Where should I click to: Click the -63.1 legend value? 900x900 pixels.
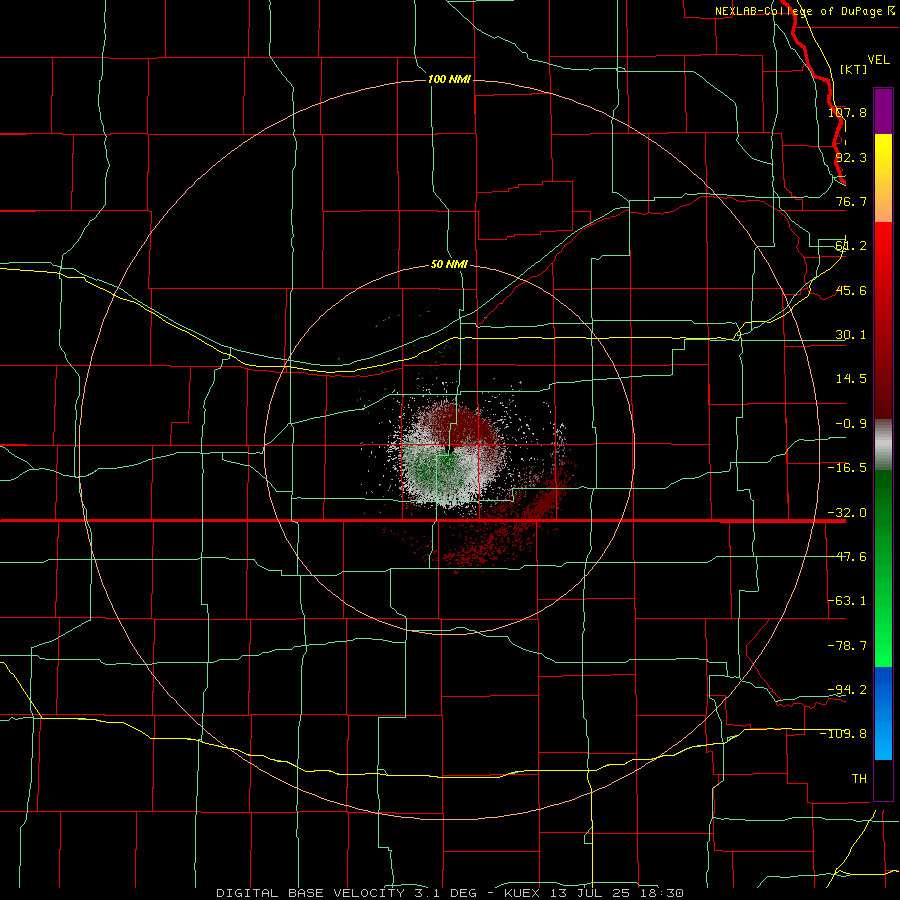[847, 601]
